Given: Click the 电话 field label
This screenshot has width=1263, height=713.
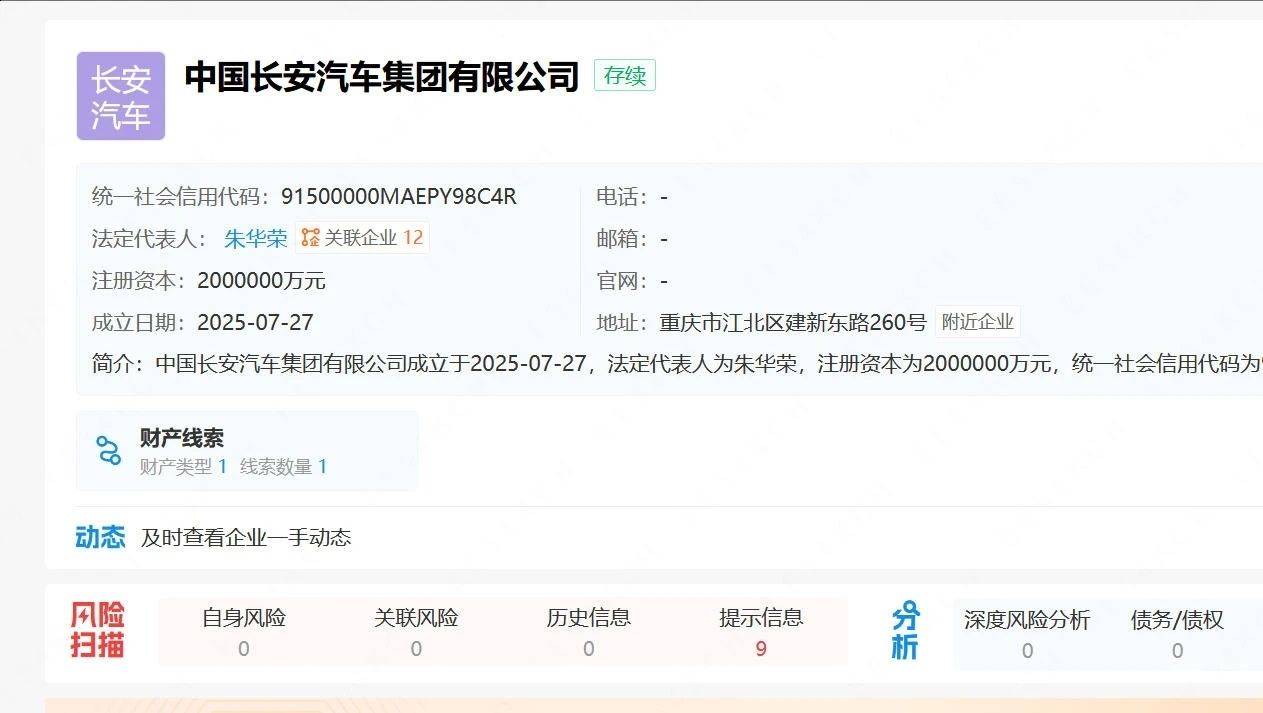Looking at the screenshot, I should coord(622,197).
